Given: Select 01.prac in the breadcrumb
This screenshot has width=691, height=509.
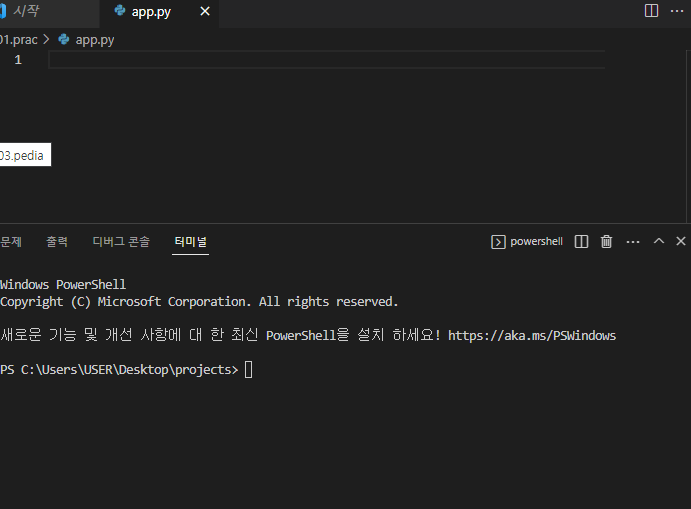Looking at the screenshot, I should [19, 40].
